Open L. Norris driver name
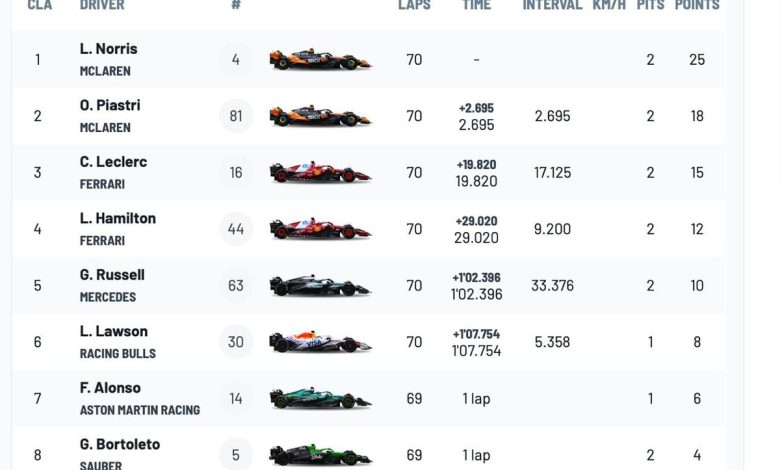780x470 pixels. point(108,49)
